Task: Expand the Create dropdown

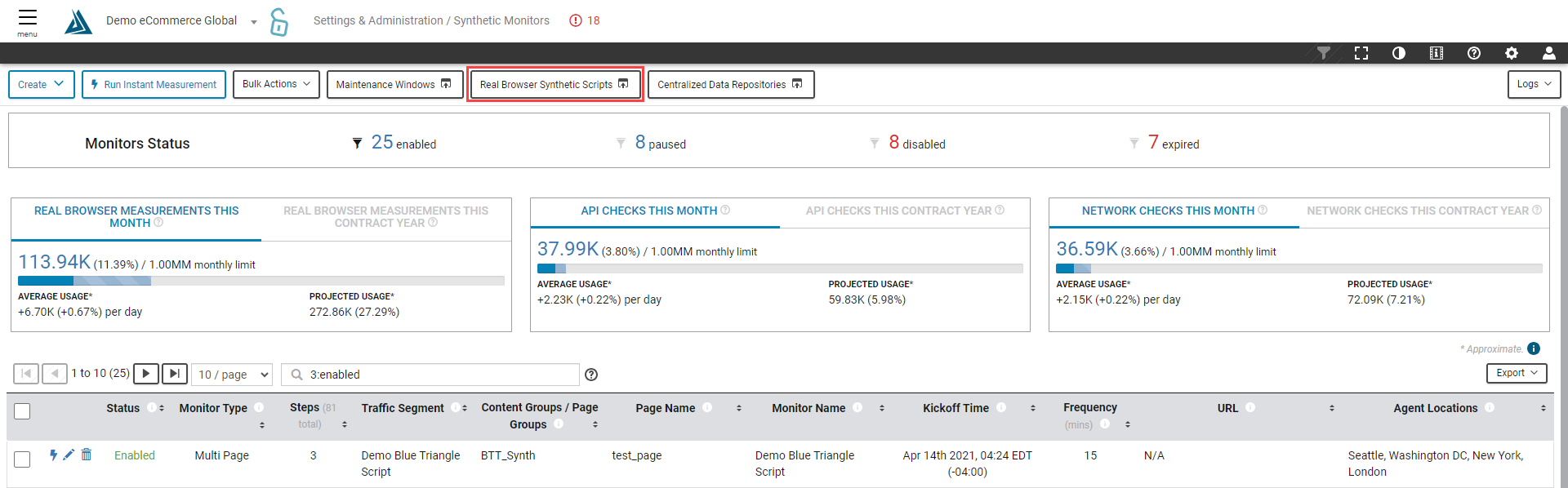Action: (42, 84)
